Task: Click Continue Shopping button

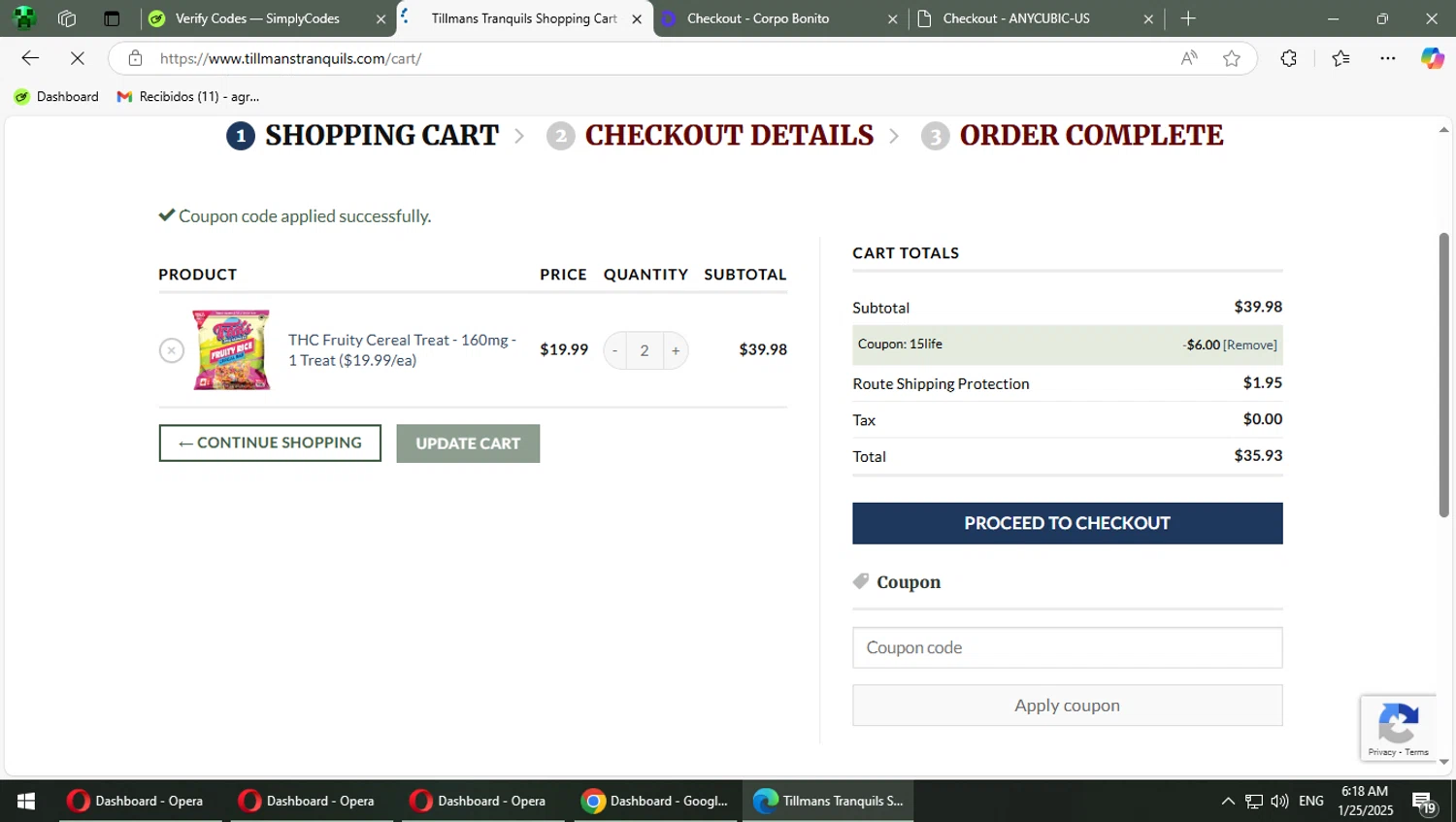Action: click(270, 443)
